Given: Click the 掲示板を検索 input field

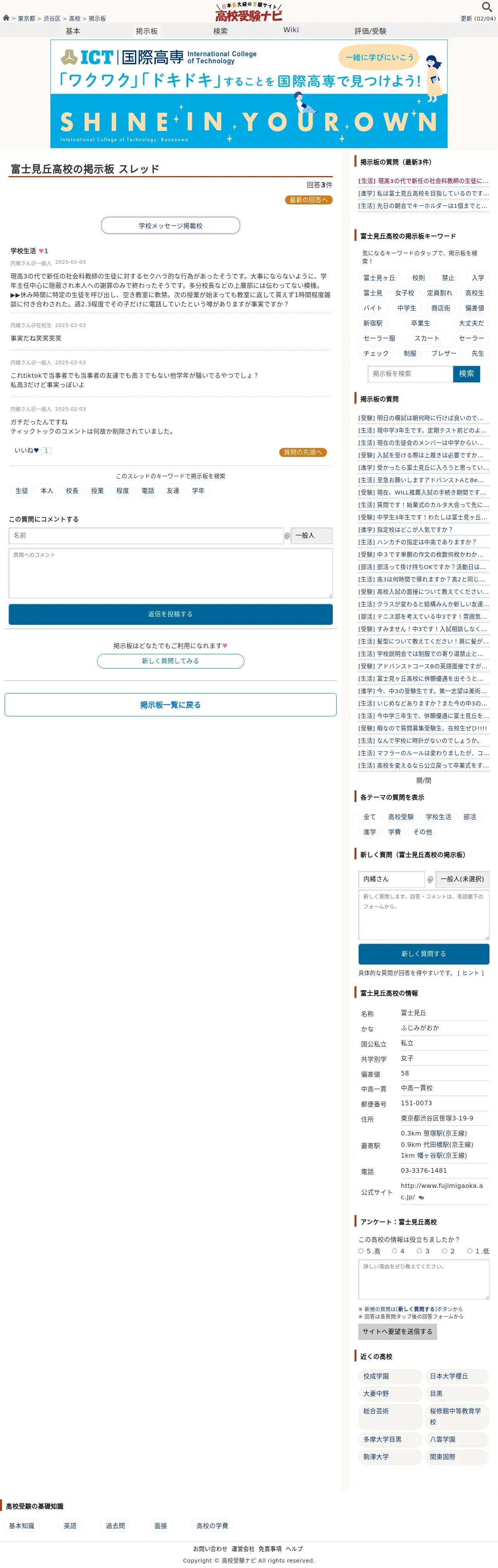Looking at the screenshot, I should point(410,374).
